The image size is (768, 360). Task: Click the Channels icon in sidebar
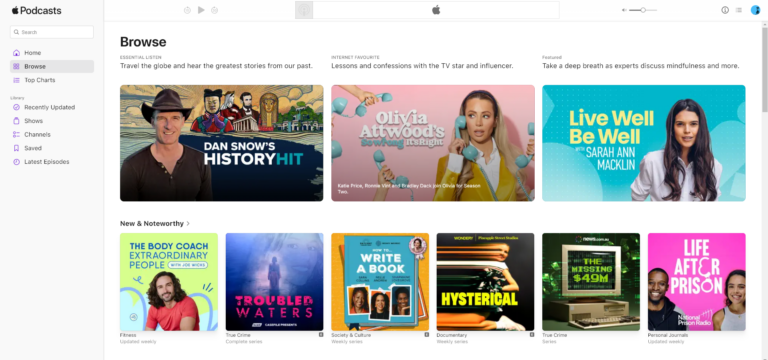click(x=16, y=135)
